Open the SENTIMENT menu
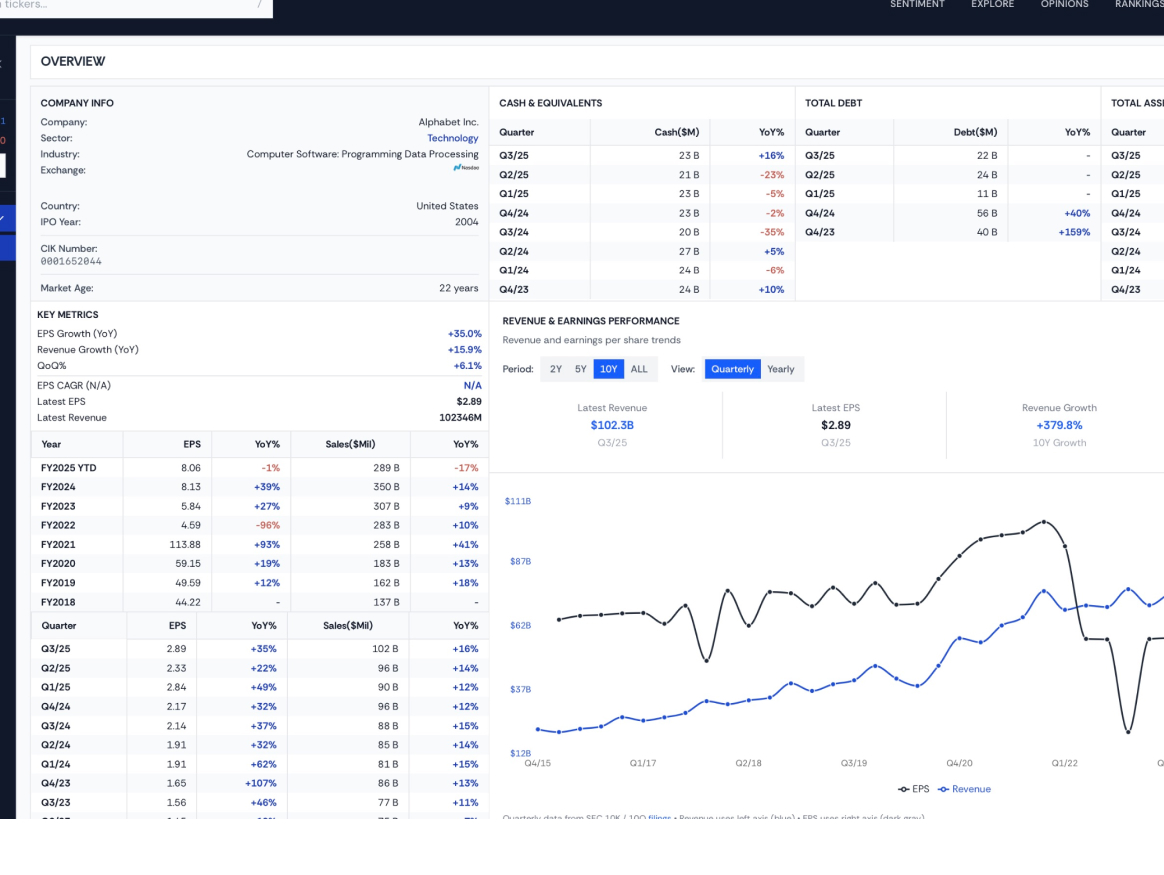1164x875 pixels. 917,5
